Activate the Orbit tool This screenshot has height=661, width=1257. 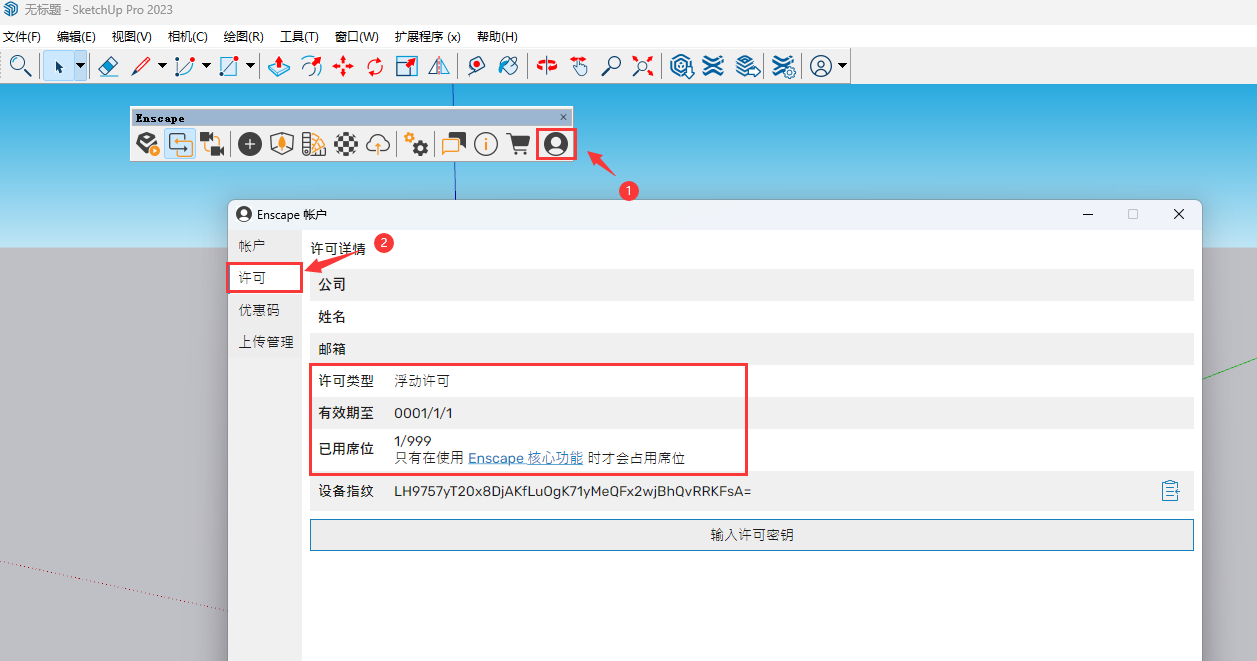(x=547, y=67)
